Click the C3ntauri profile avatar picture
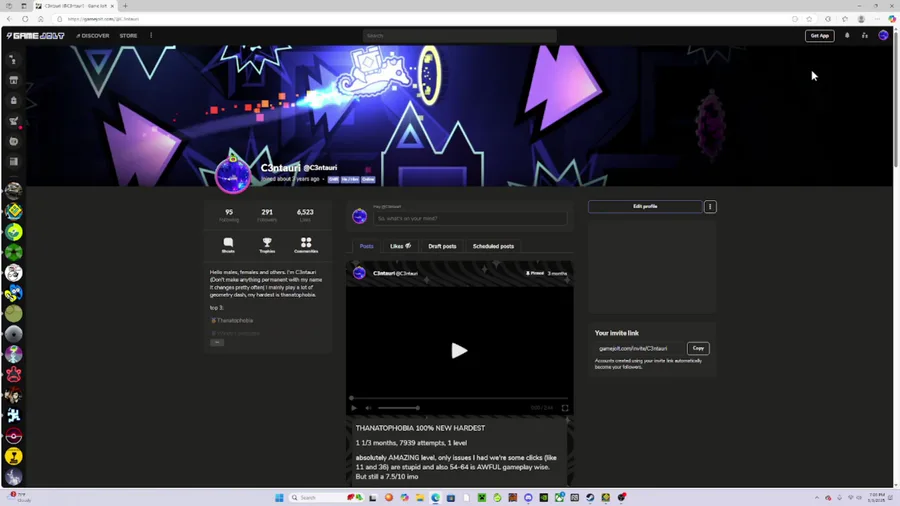The image size is (900, 506). coord(232,174)
